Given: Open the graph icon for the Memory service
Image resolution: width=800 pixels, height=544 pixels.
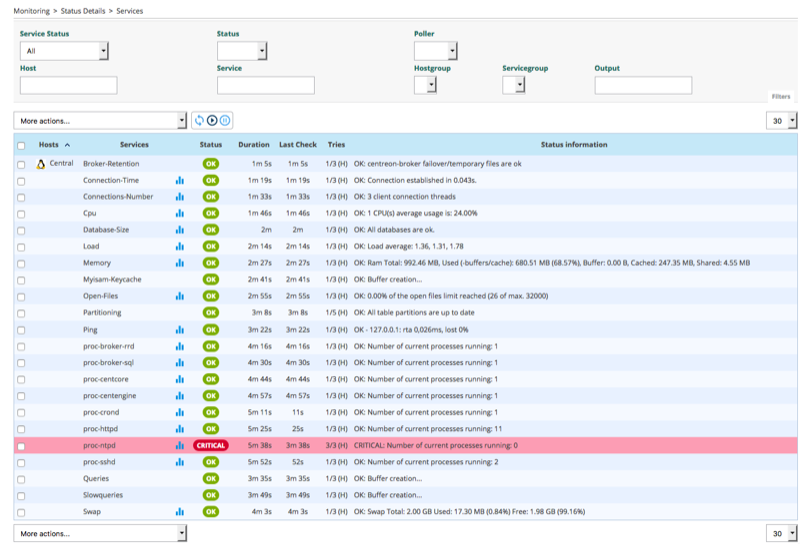Looking at the screenshot, I should tap(180, 263).
